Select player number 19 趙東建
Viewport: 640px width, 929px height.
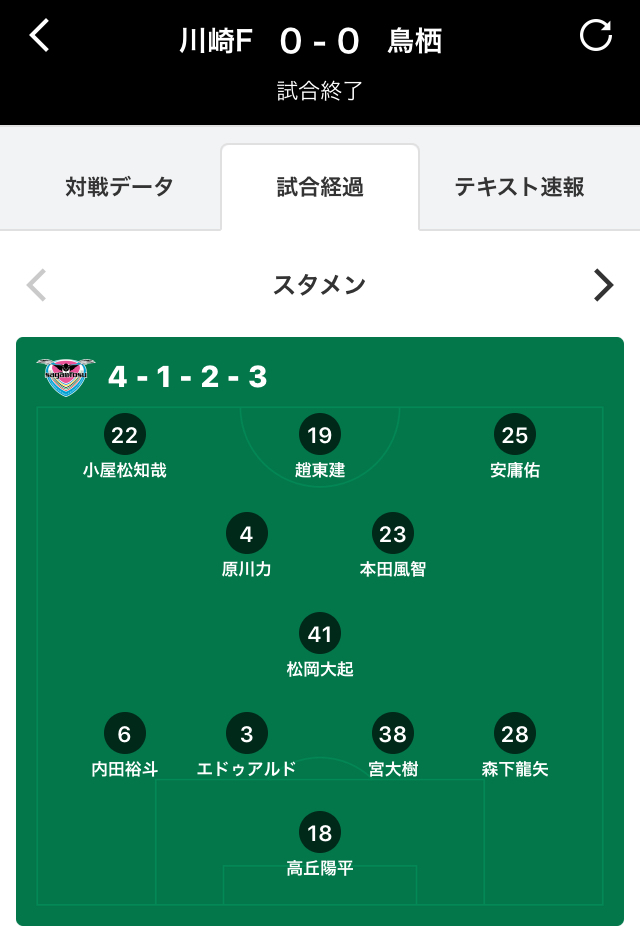[x=320, y=446]
